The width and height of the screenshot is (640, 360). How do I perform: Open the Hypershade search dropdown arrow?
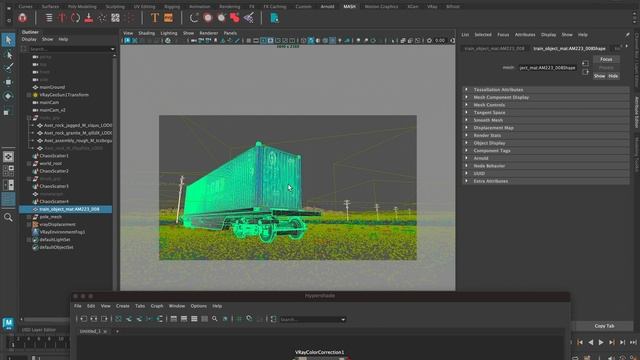click(x=343, y=319)
